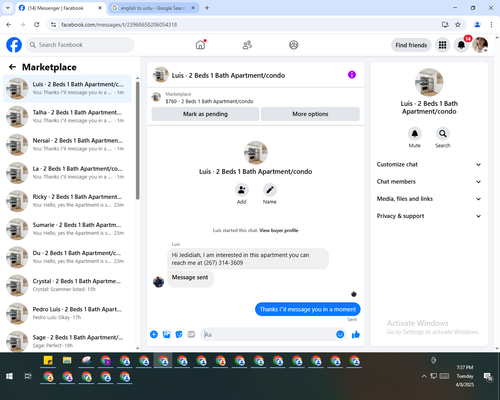
Task: Open the Windows Start button
Action: click(x=9, y=376)
